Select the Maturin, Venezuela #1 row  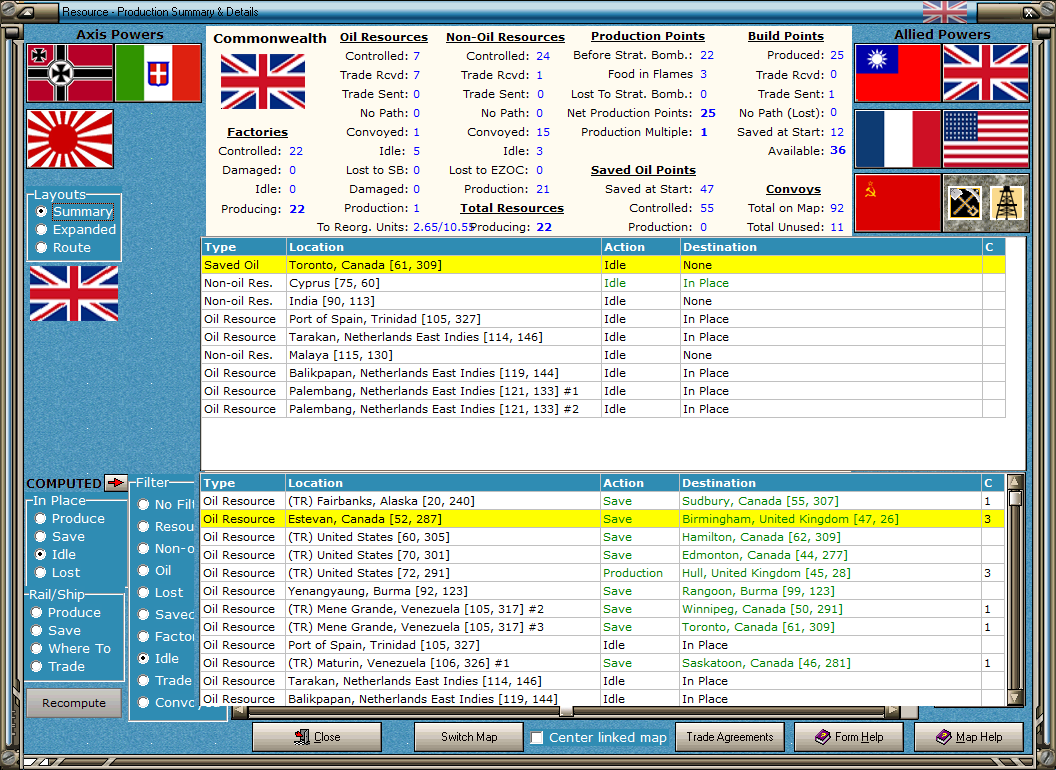click(602, 663)
